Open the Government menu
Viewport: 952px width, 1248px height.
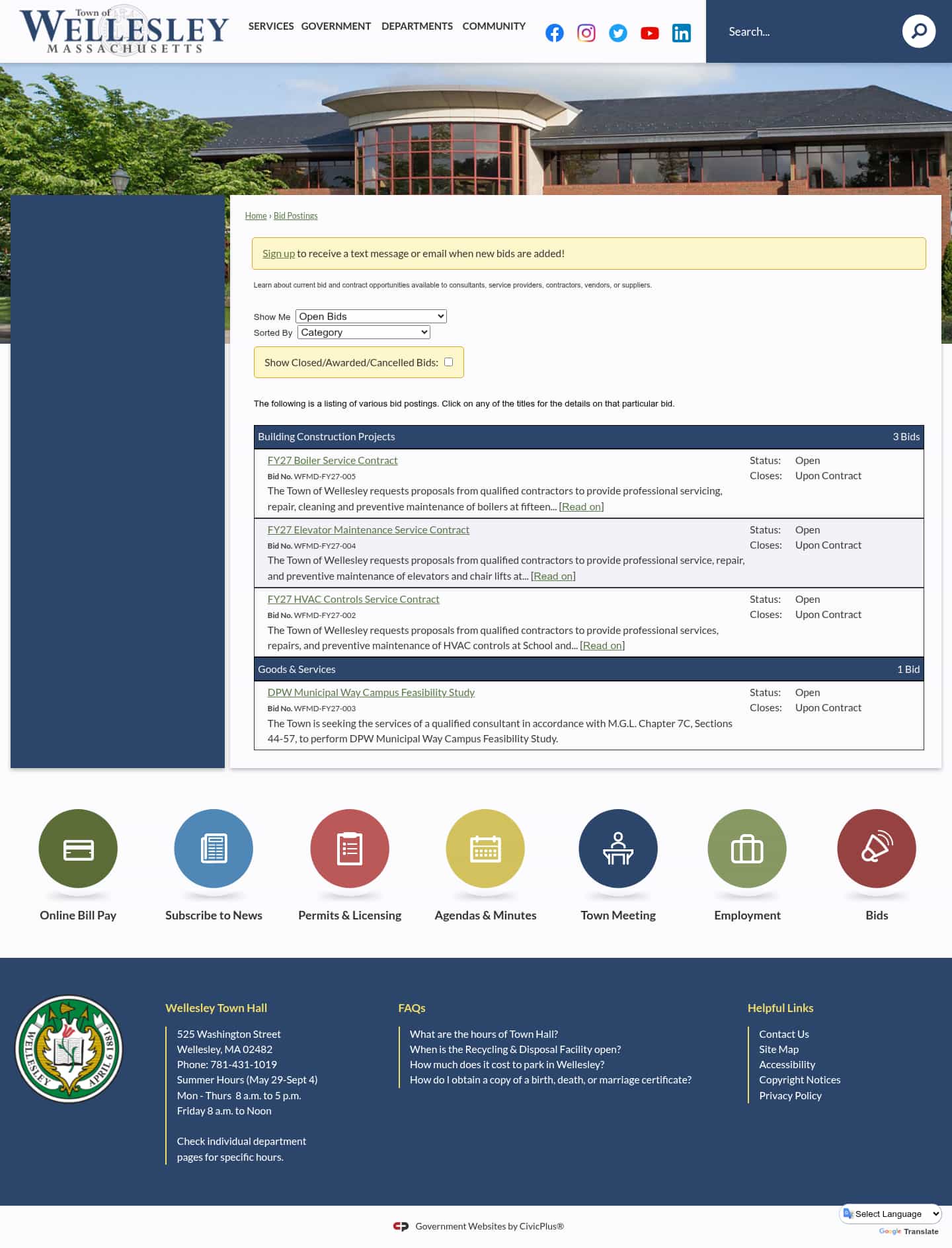pyautogui.click(x=336, y=26)
